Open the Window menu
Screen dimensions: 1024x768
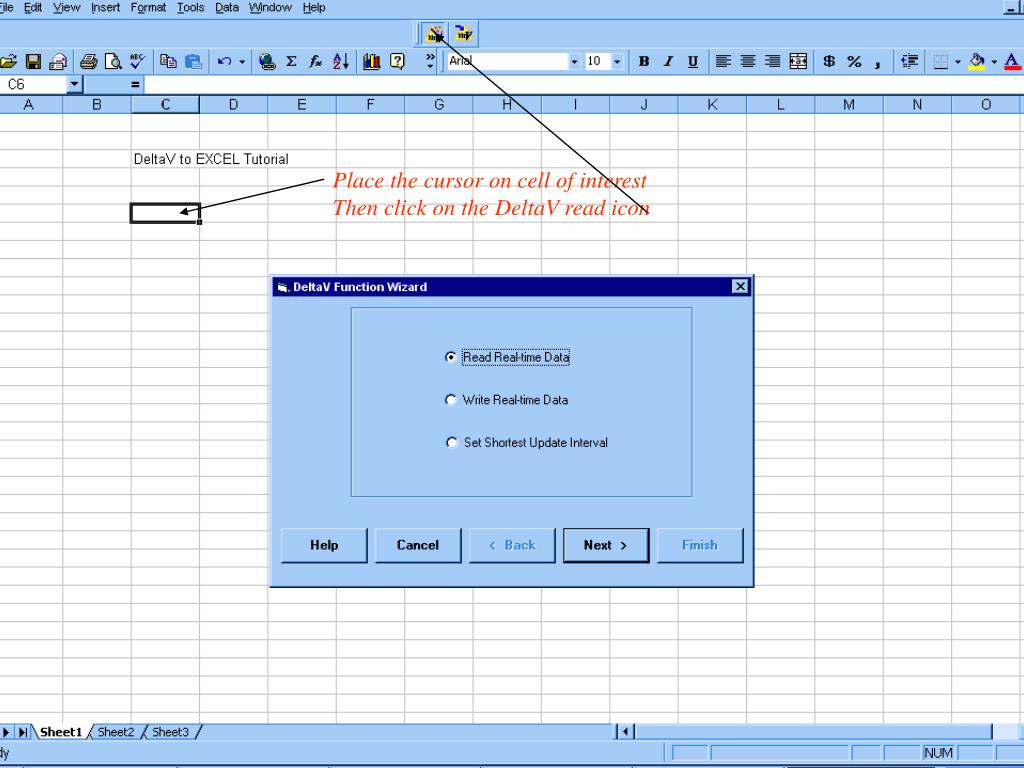[x=270, y=8]
